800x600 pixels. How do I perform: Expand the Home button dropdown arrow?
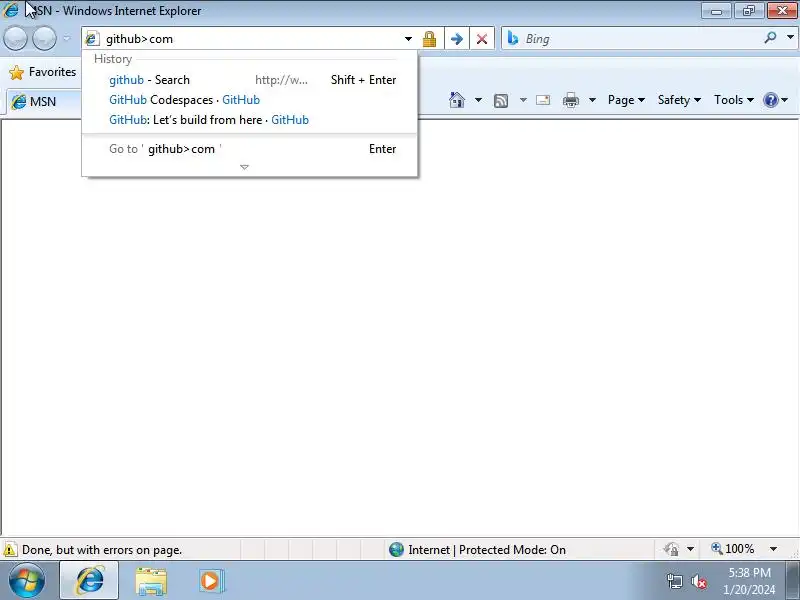(x=478, y=100)
